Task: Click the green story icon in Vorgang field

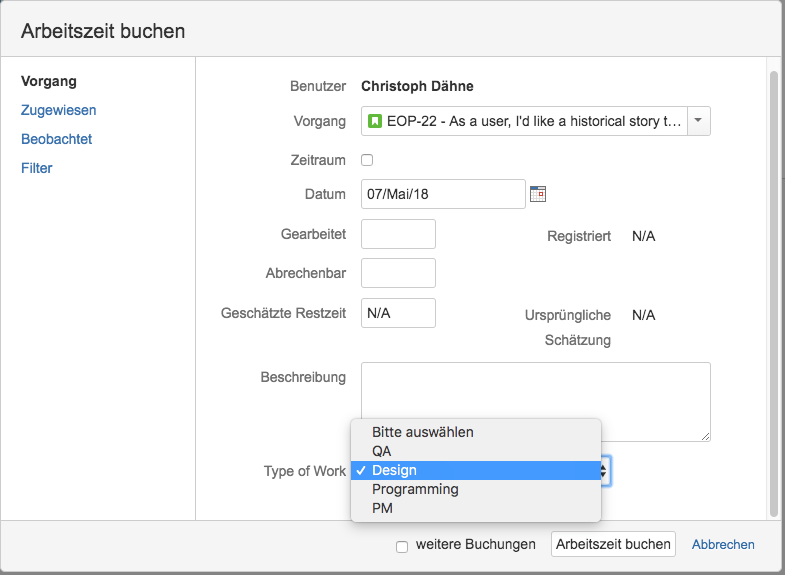Action: coord(374,121)
